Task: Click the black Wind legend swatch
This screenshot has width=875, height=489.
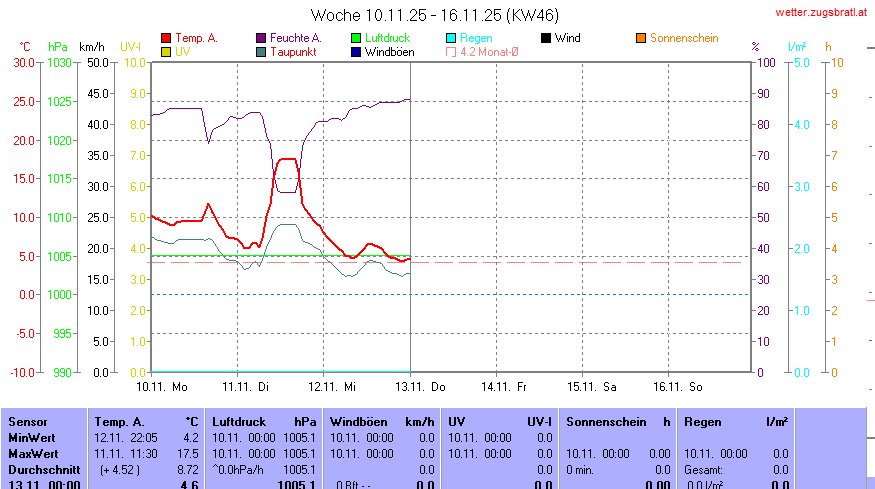Action: click(546, 38)
